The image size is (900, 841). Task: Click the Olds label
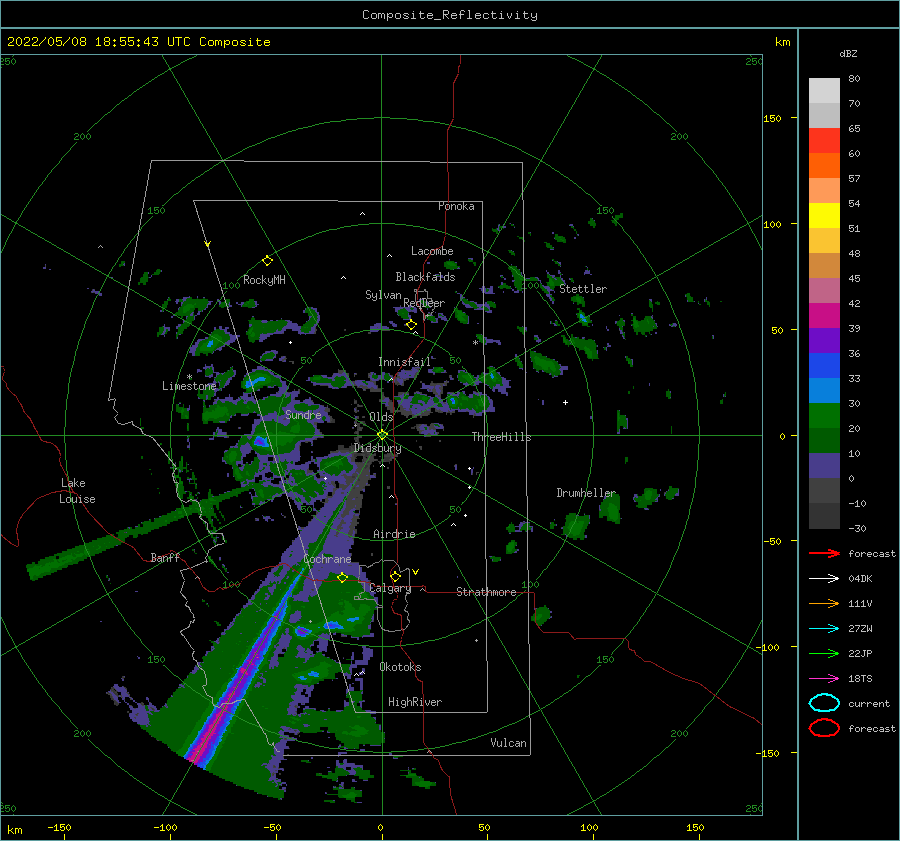point(381,416)
